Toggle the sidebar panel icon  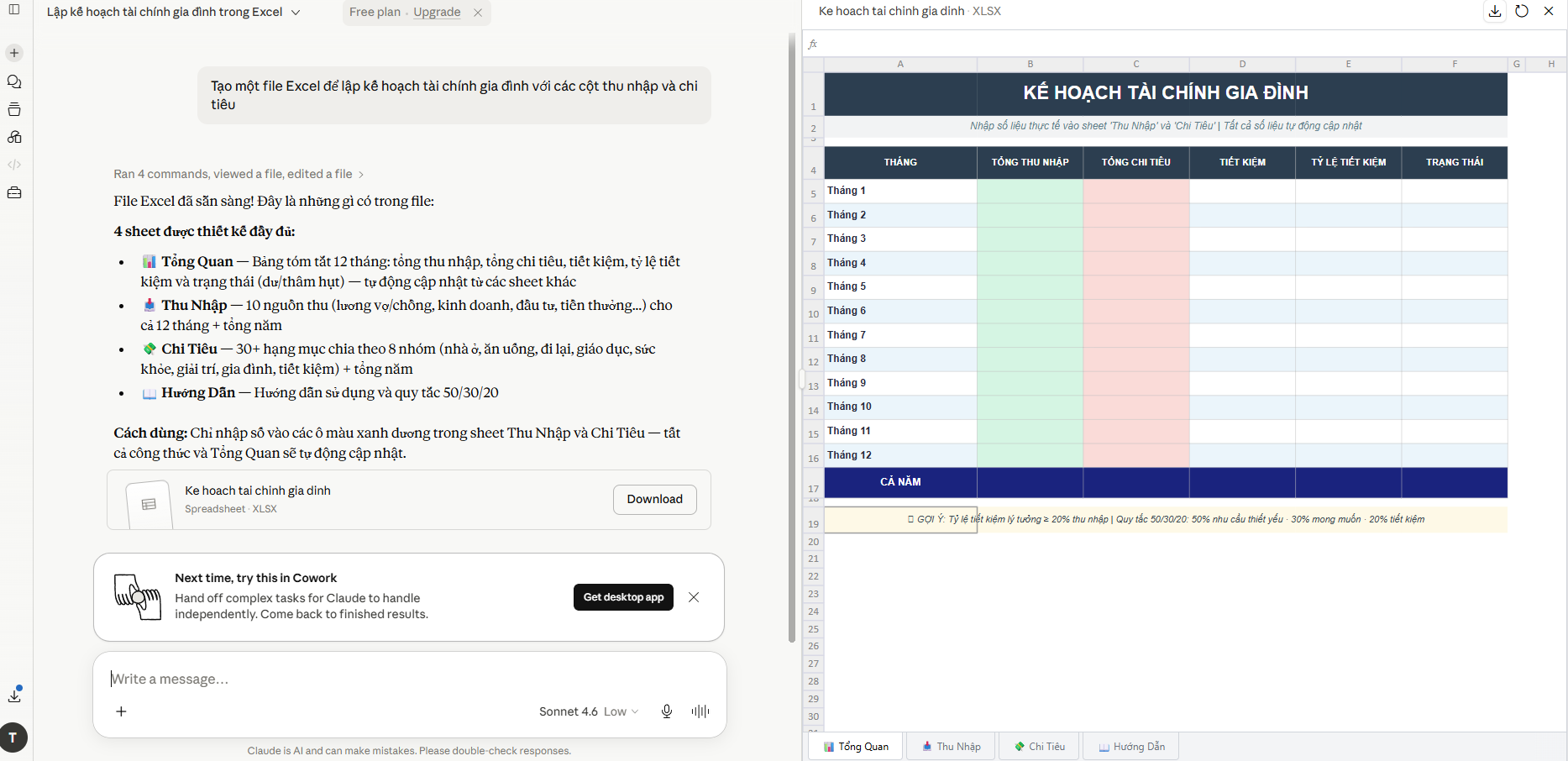pos(14,10)
